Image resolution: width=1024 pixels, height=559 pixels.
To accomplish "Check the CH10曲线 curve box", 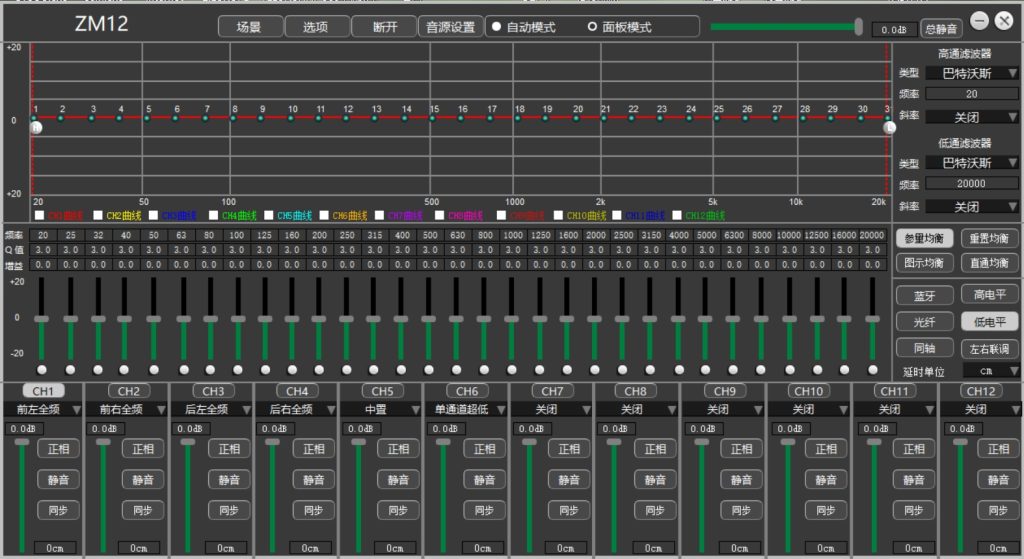I will pyautogui.click(x=558, y=215).
